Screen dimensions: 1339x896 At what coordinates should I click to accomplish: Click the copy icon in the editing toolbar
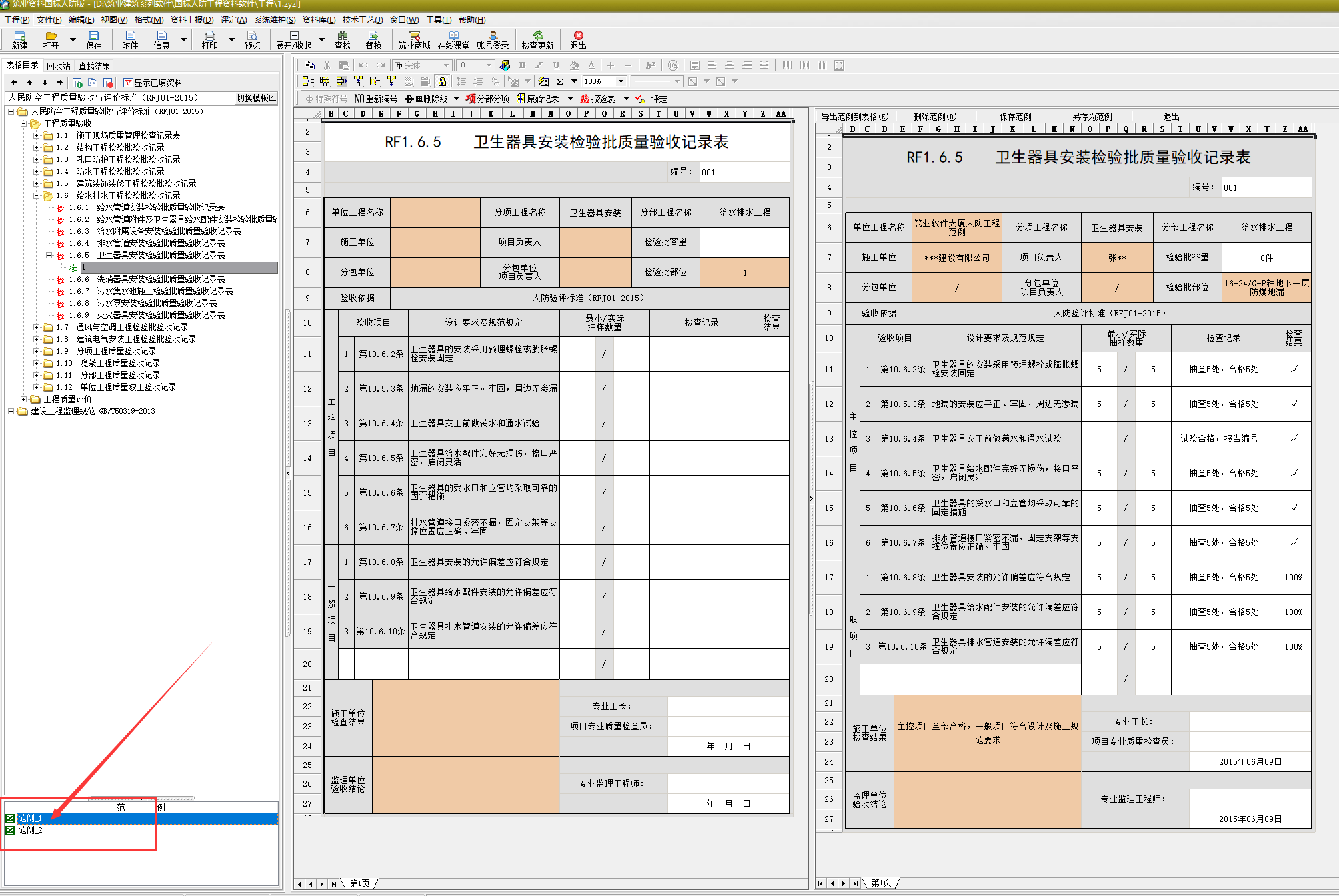pos(309,65)
